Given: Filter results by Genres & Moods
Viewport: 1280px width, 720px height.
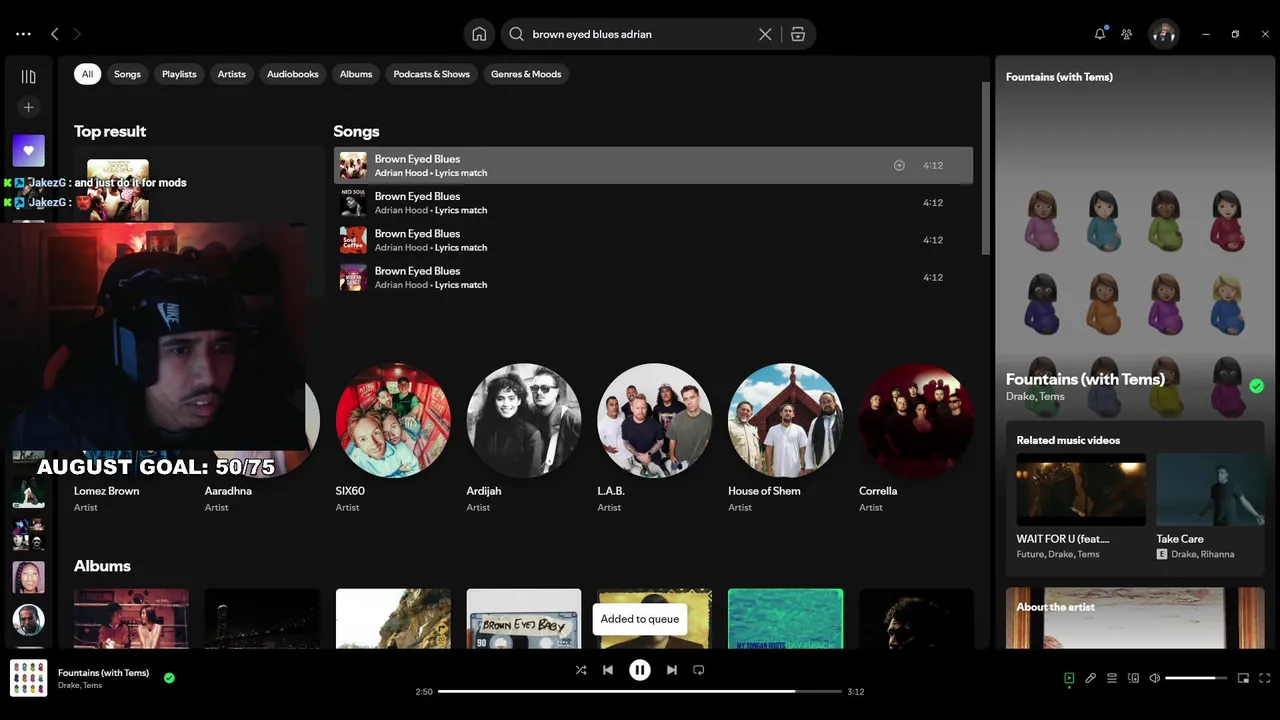Looking at the screenshot, I should (x=526, y=74).
